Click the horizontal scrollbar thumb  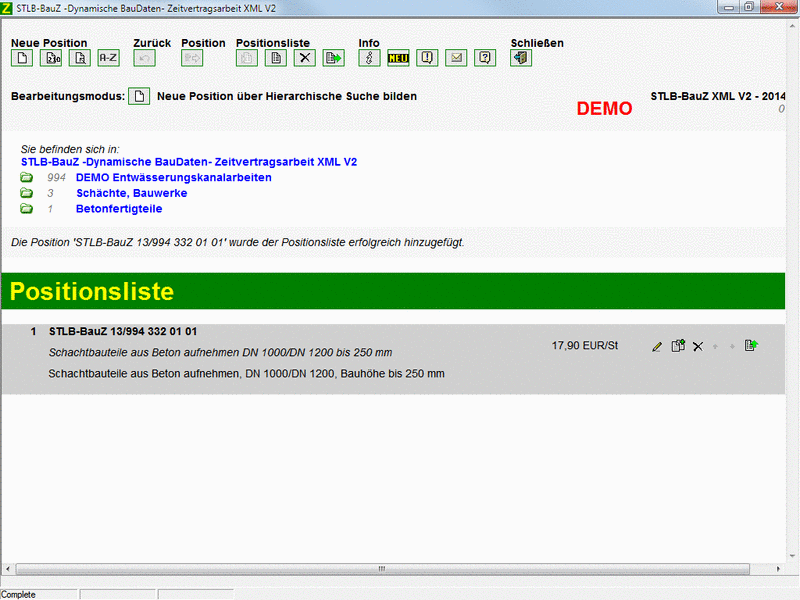(382, 568)
